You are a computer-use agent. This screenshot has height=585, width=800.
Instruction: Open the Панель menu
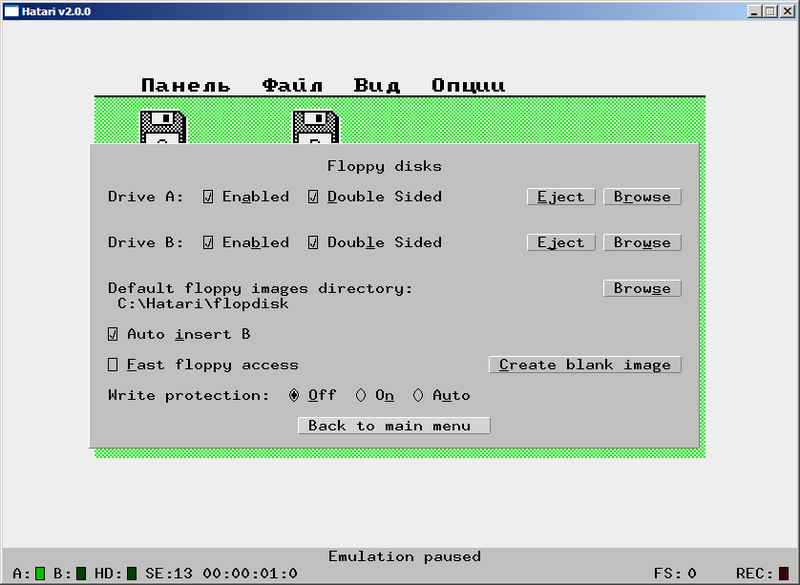pyautogui.click(x=185, y=85)
